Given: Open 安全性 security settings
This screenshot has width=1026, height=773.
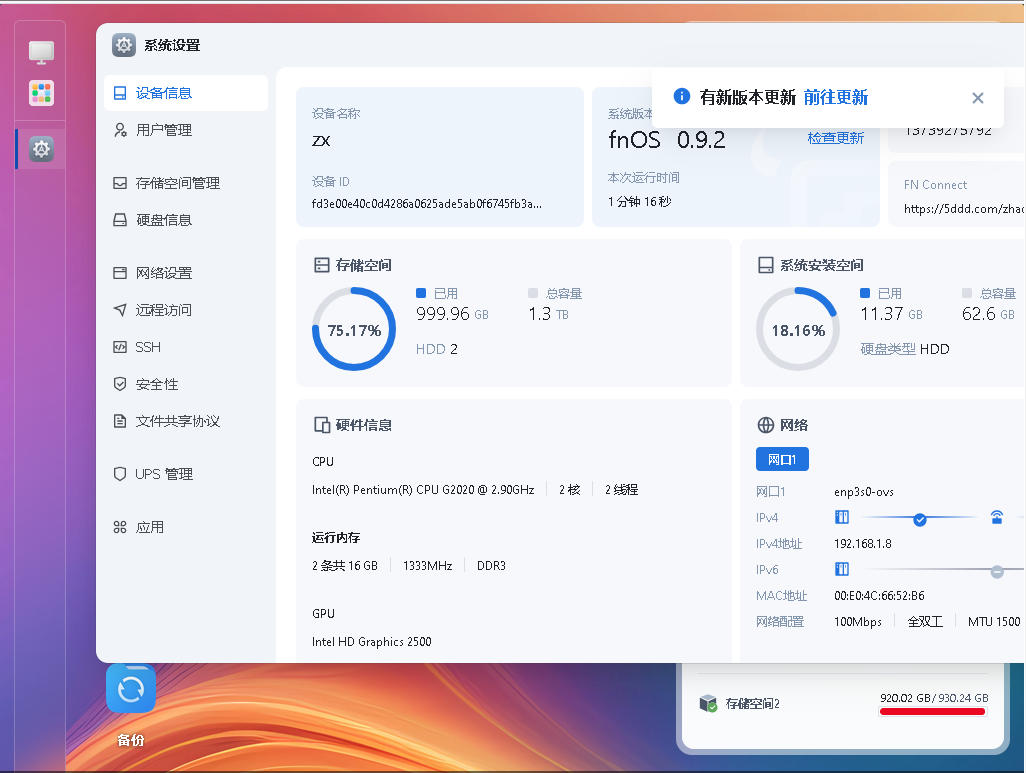Looking at the screenshot, I should point(186,384).
